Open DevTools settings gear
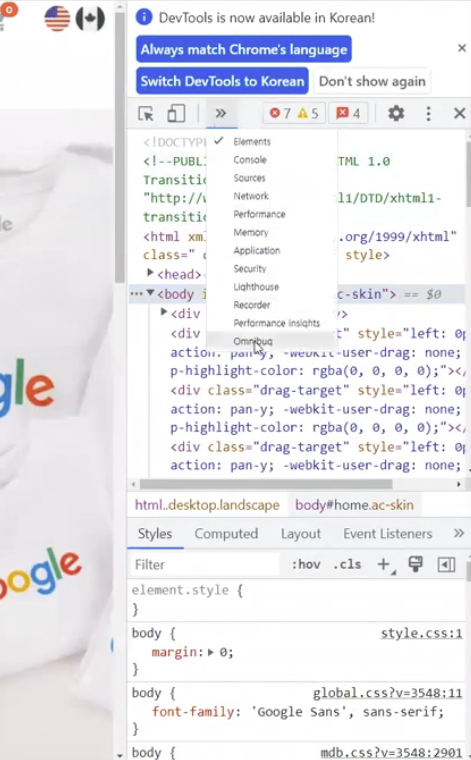This screenshot has height=760, width=471. pos(396,113)
